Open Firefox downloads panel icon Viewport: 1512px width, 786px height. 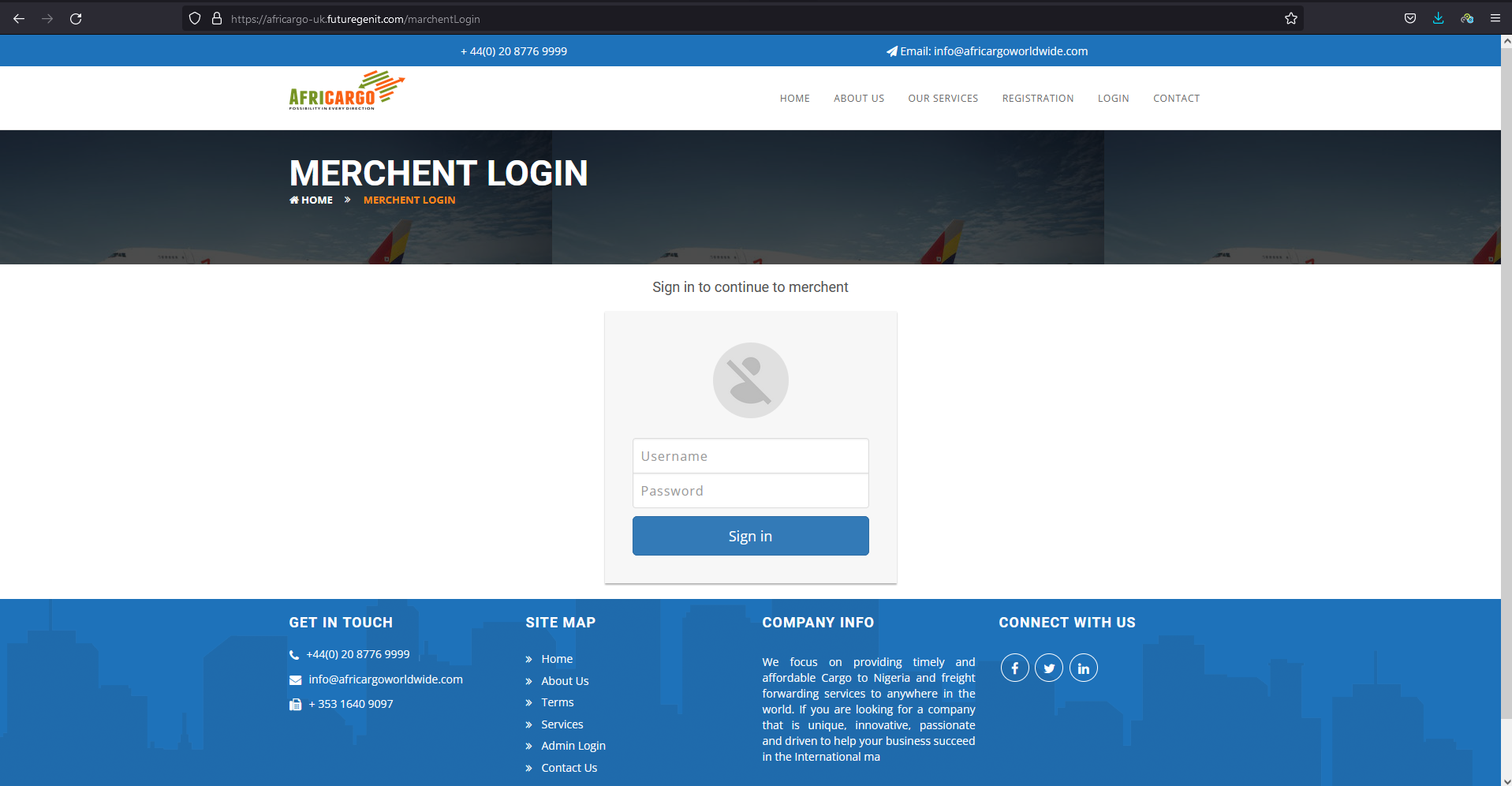point(1438,19)
